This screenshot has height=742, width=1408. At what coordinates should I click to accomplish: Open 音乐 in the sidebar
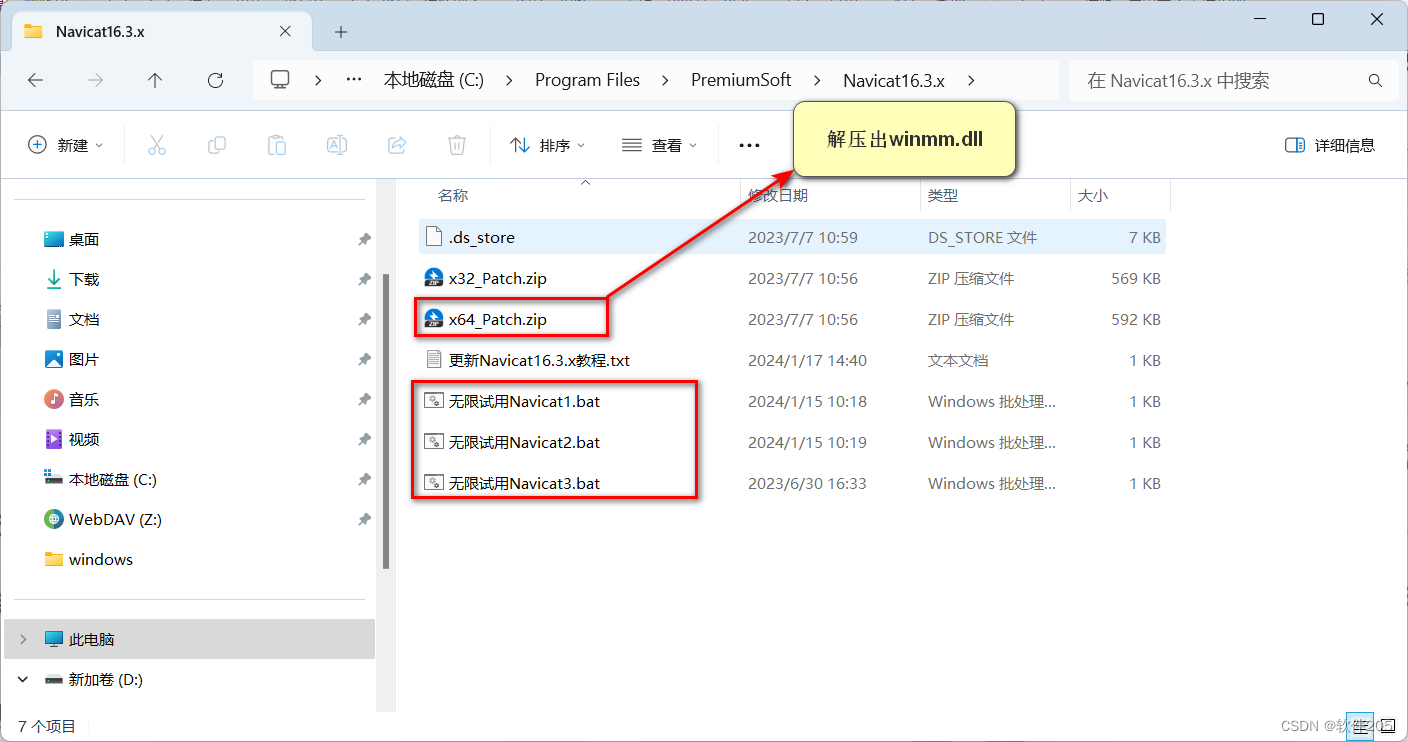pos(84,399)
